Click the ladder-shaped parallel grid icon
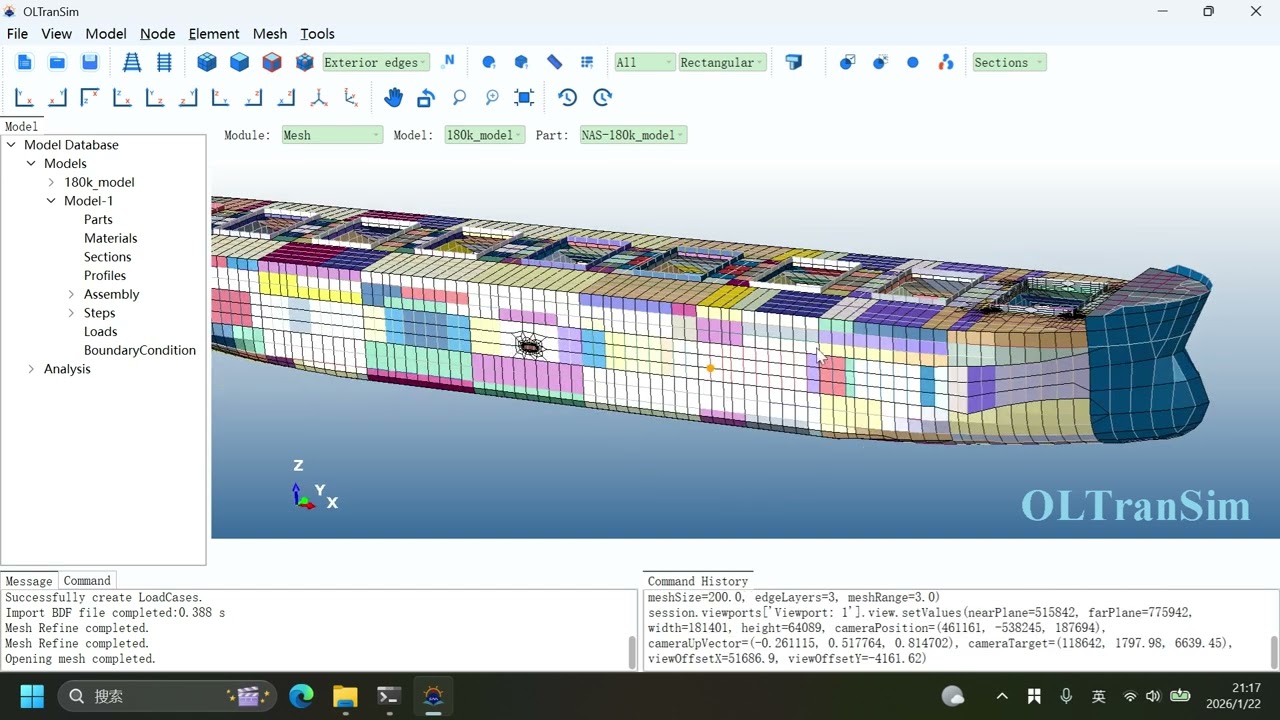 pos(165,62)
